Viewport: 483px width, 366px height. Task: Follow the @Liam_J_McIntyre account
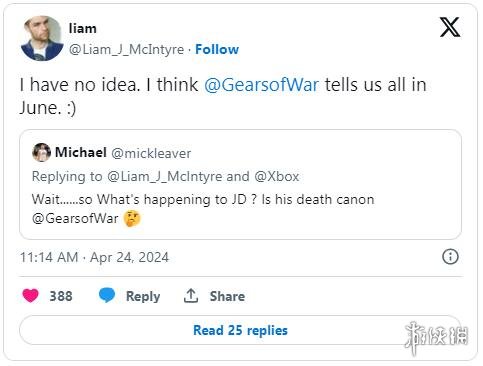pos(217,49)
